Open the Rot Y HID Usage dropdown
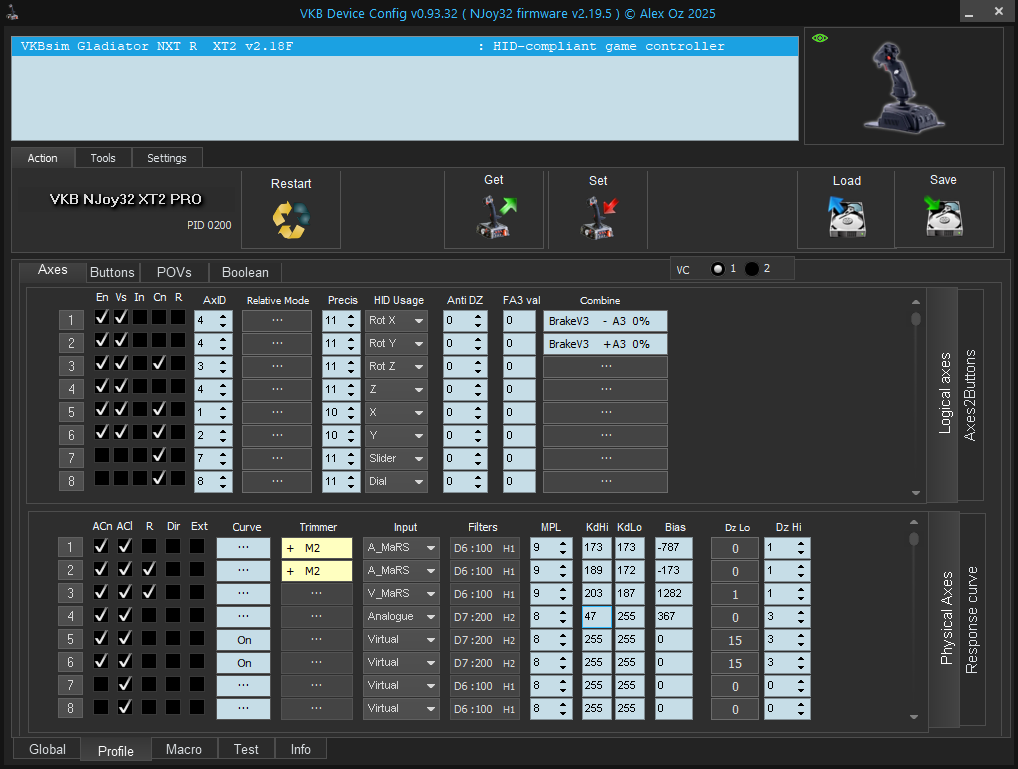This screenshot has width=1018, height=769. (396, 344)
